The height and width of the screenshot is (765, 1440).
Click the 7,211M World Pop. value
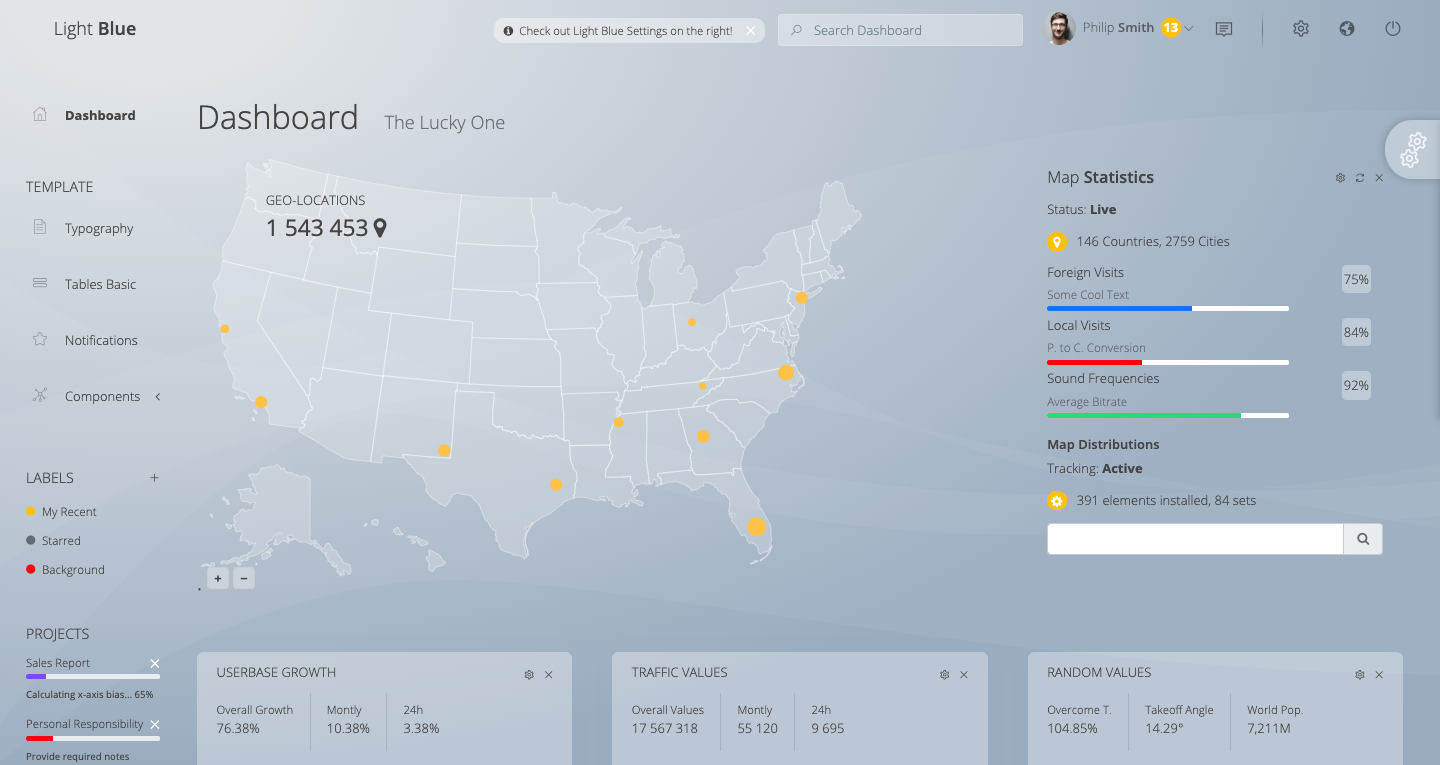pos(1269,729)
